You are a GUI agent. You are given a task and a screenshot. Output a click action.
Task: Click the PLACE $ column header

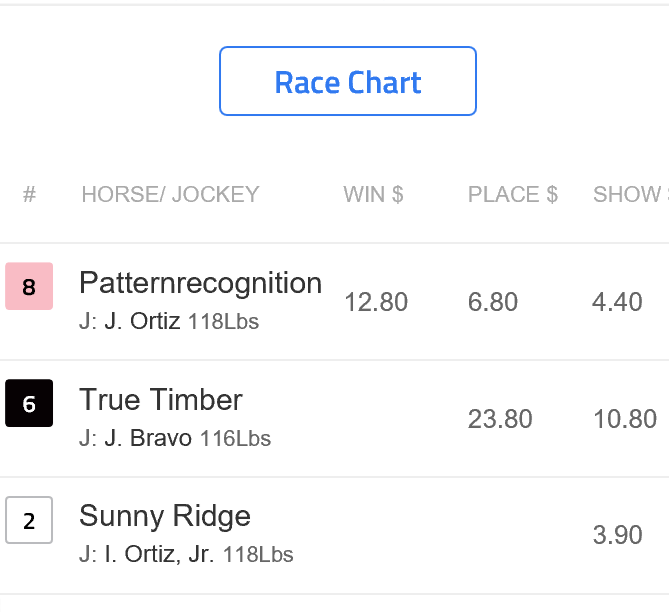coord(512,195)
